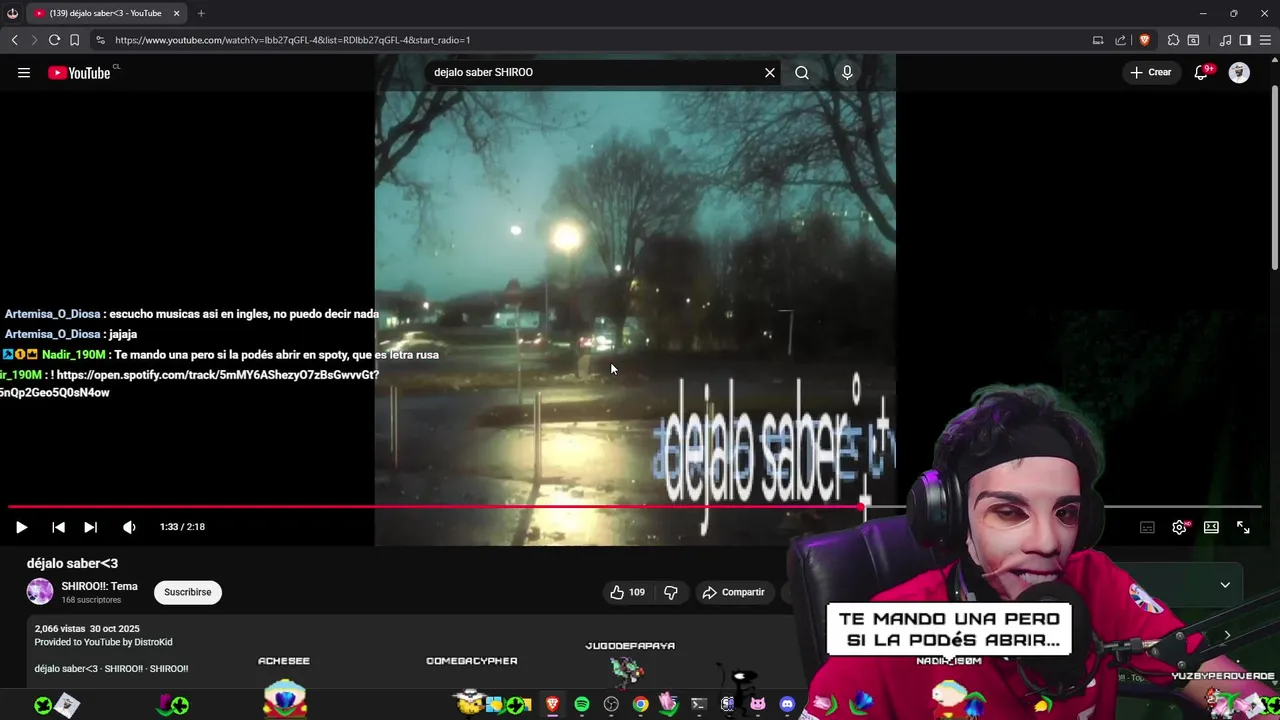The height and width of the screenshot is (720, 1280).
Task: Select the déjalo saber YouTube tab
Action: point(105,13)
